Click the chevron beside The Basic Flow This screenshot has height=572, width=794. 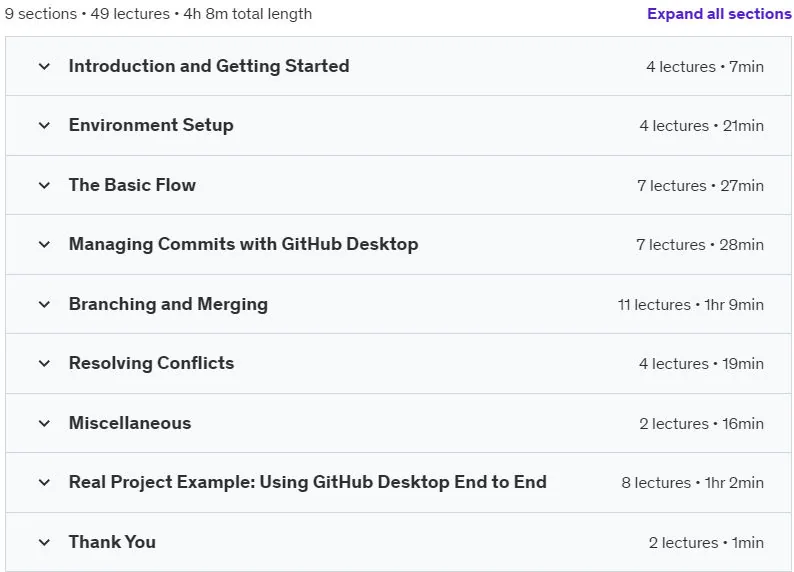click(45, 185)
